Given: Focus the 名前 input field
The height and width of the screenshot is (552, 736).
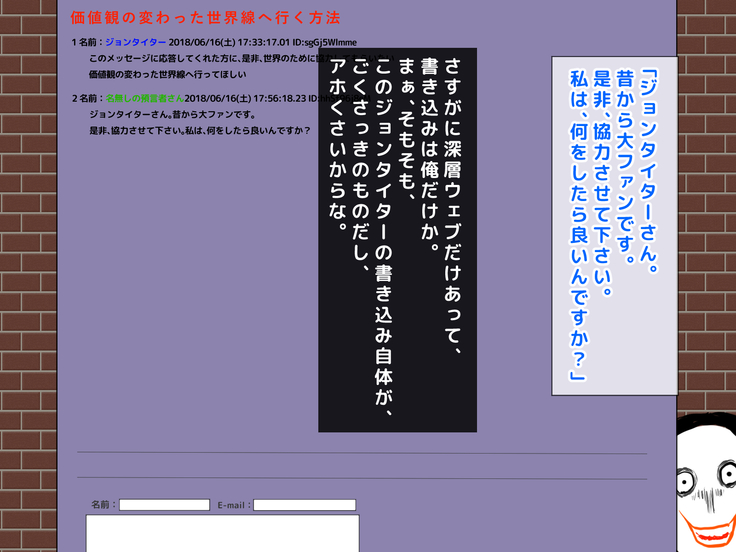Looking at the screenshot, I should (164, 505).
